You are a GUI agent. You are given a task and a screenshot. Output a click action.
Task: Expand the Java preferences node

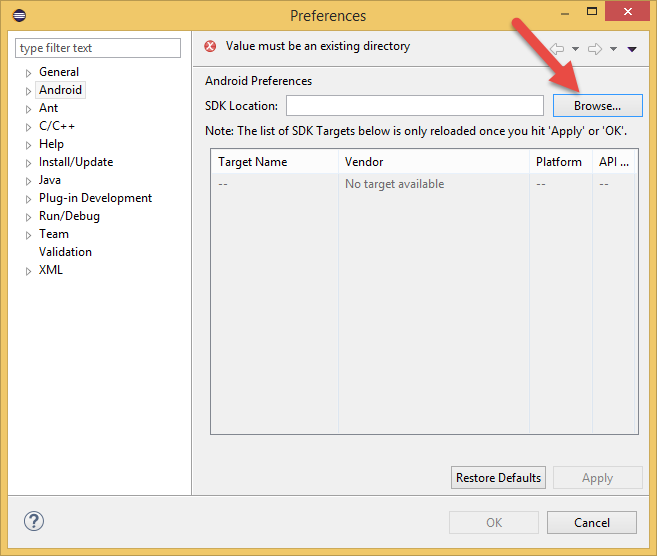29,181
